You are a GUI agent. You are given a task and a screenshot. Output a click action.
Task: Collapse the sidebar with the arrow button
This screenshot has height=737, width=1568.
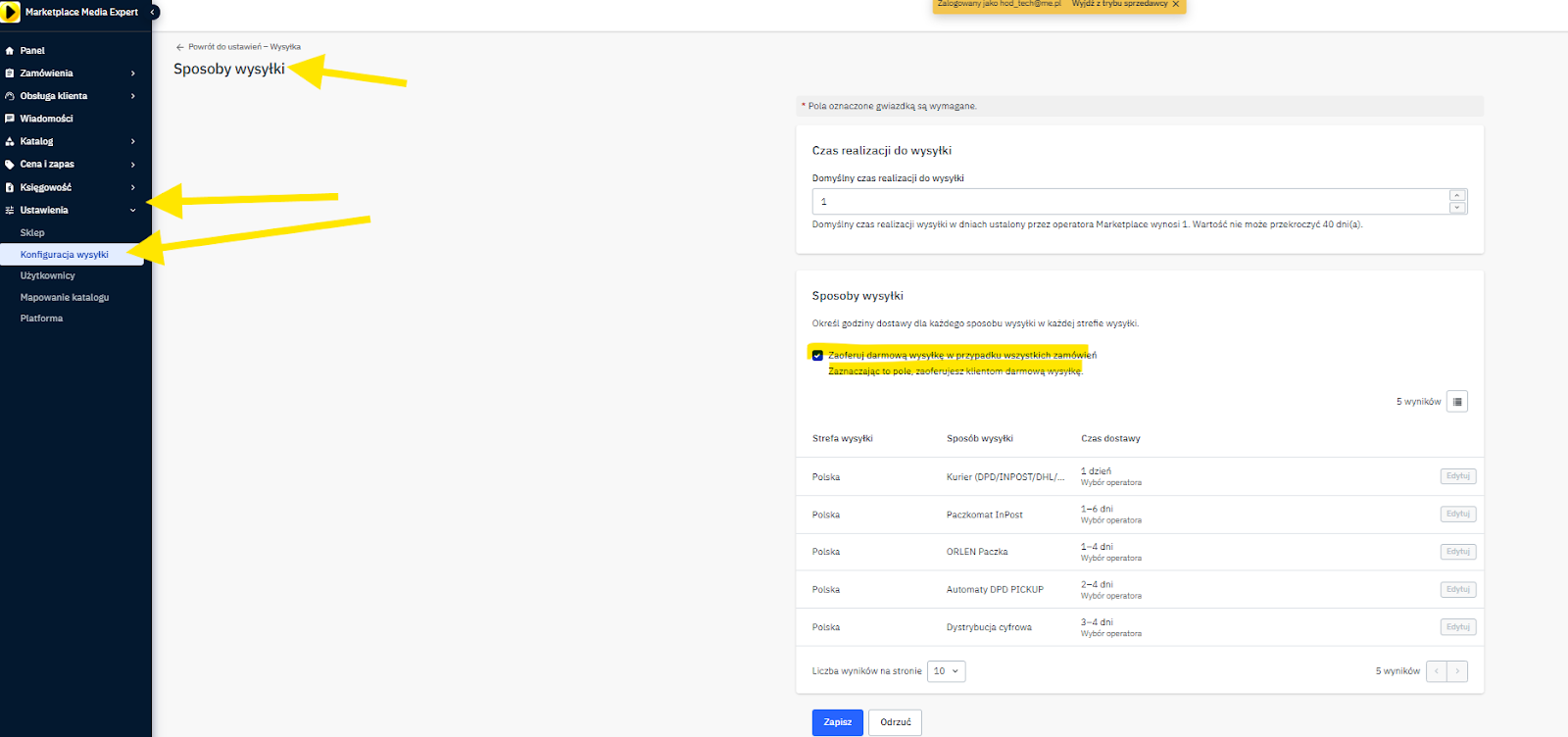[x=154, y=13]
